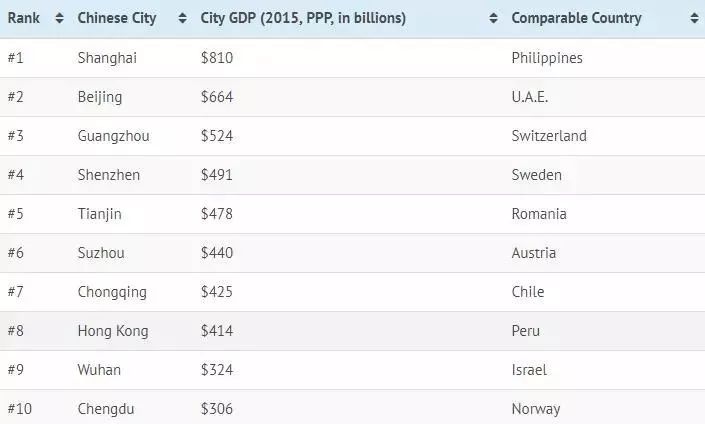The width and height of the screenshot is (705, 424).
Task: Select the Chongqing row
Action: click(x=112, y=292)
